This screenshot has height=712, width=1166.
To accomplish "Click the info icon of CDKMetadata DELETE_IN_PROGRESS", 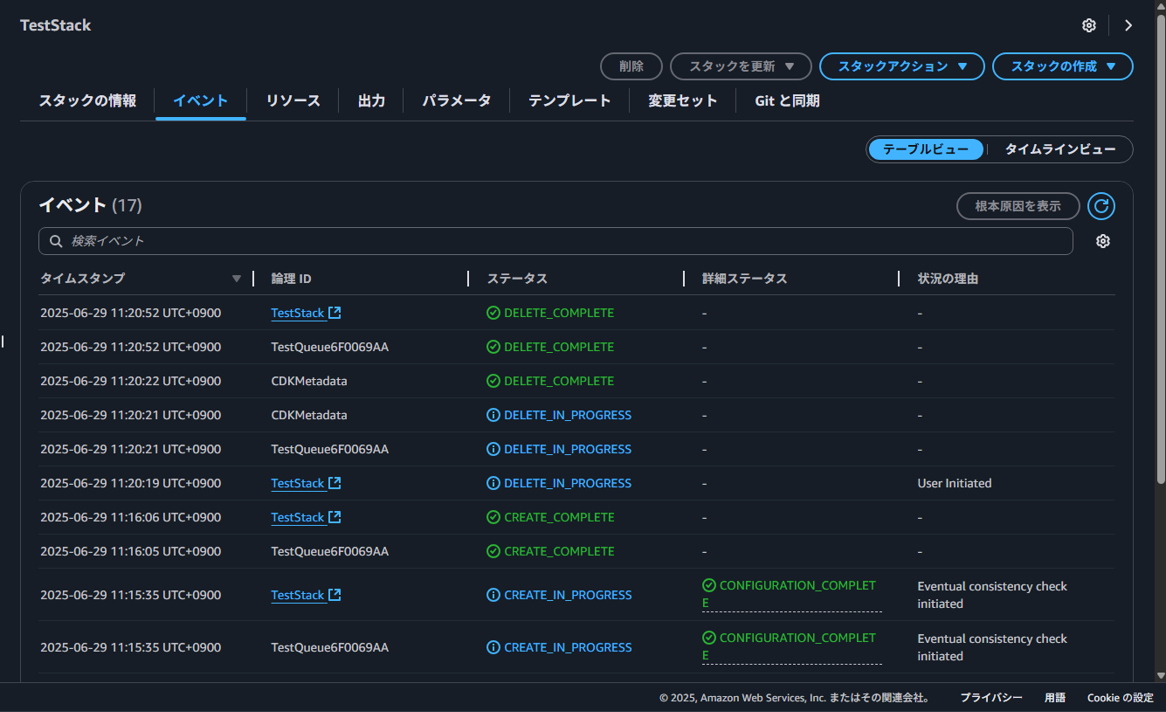I will (x=493, y=415).
